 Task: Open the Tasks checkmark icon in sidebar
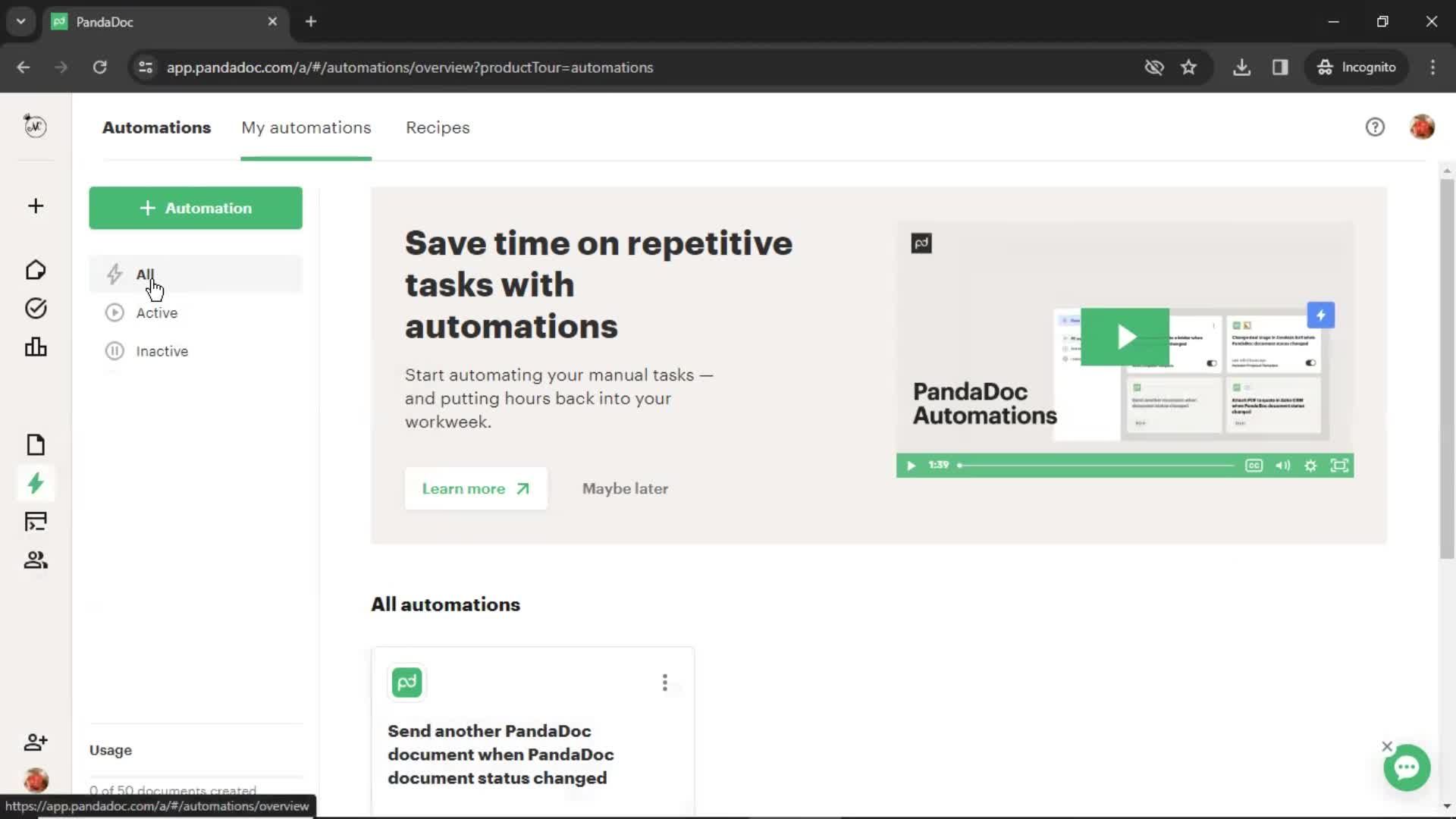36,308
